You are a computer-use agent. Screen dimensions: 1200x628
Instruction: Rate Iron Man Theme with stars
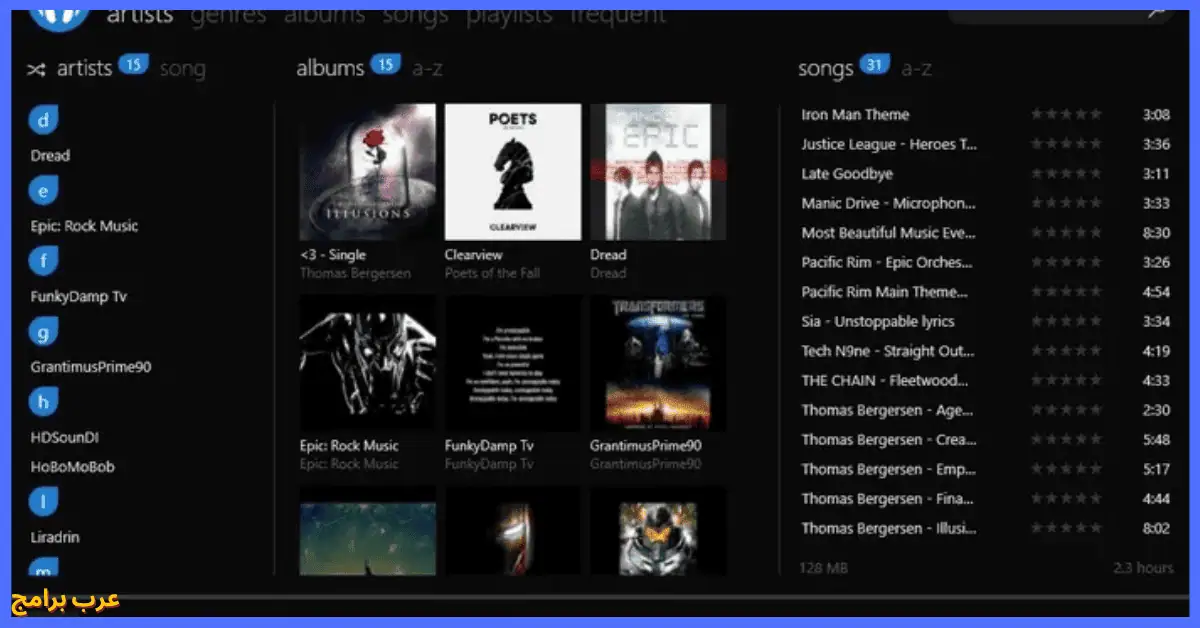tap(1066, 114)
